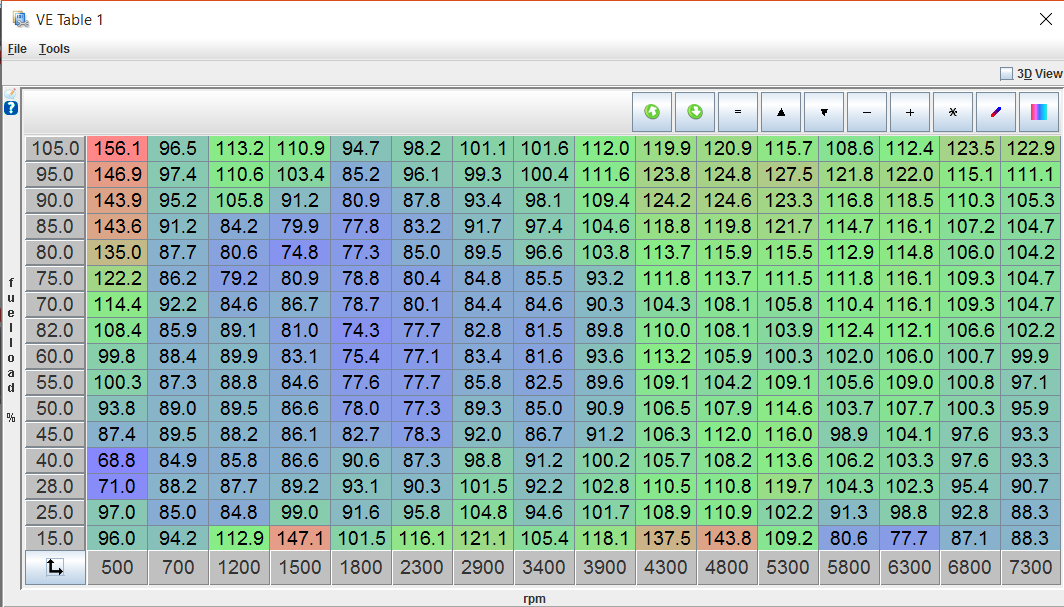The height and width of the screenshot is (607, 1064).
Task: Enable the 3D View checkbox
Action: click(1007, 73)
